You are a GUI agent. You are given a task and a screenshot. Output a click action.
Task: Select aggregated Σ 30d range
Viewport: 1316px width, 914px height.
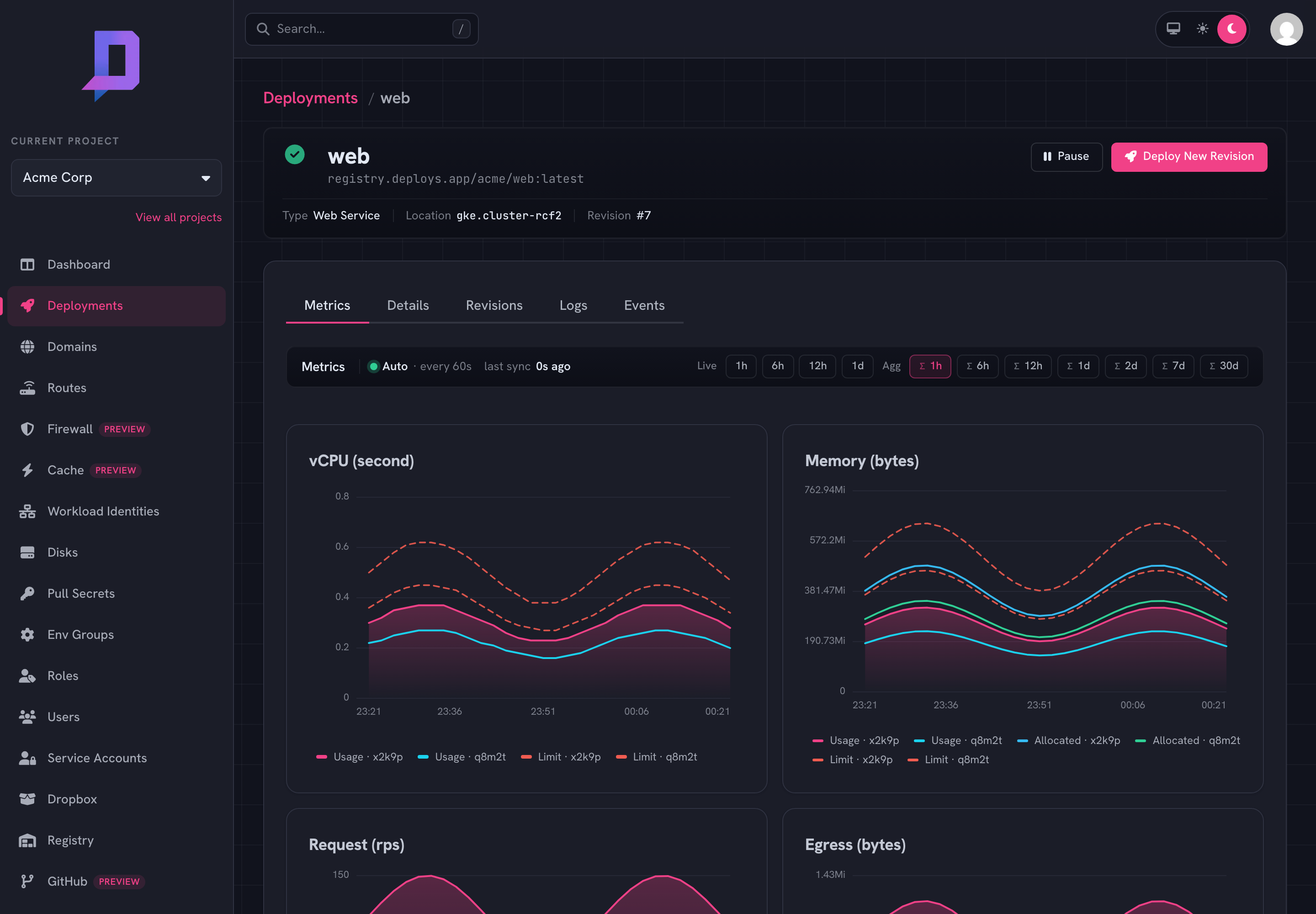pos(1224,367)
